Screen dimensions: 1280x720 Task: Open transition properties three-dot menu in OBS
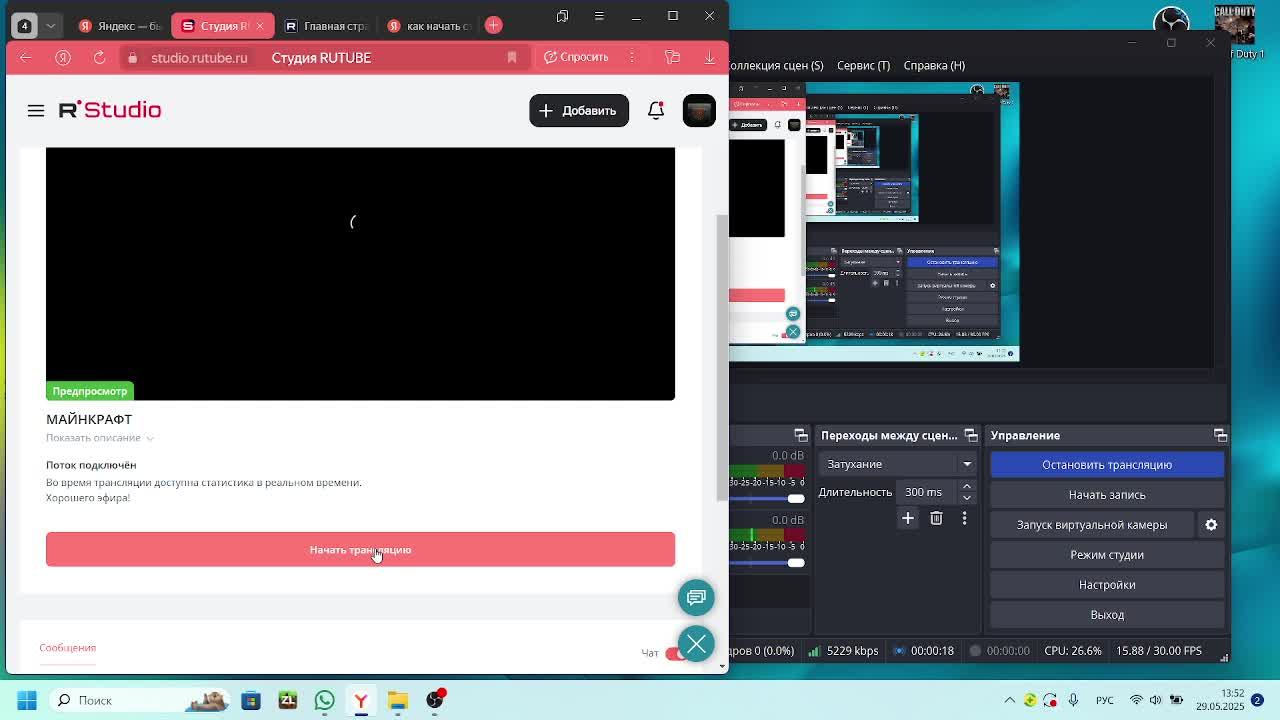click(x=964, y=518)
